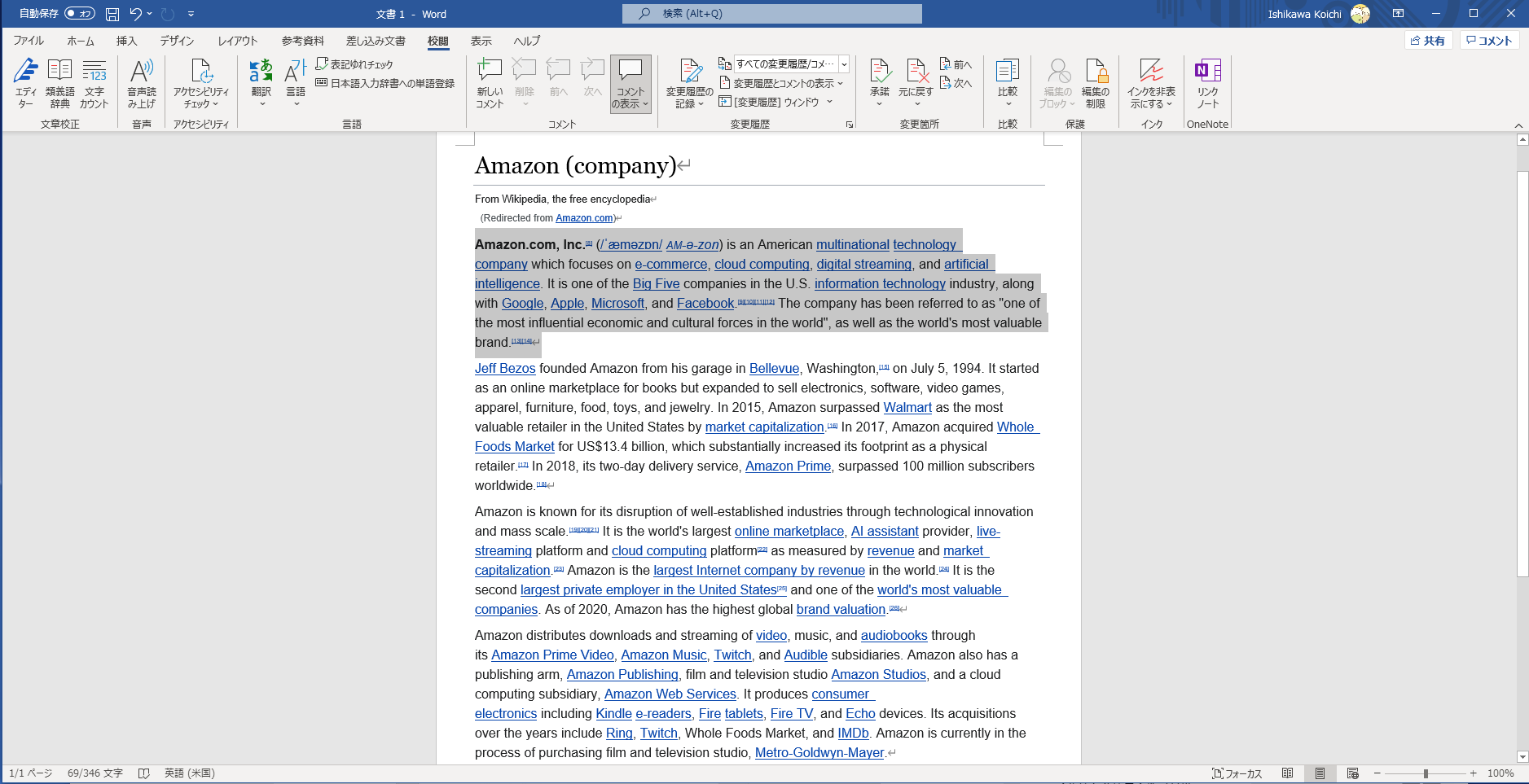The width and height of the screenshot is (1529, 784).
Task: Switch to the 参考資料 tab
Action: point(303,41)
